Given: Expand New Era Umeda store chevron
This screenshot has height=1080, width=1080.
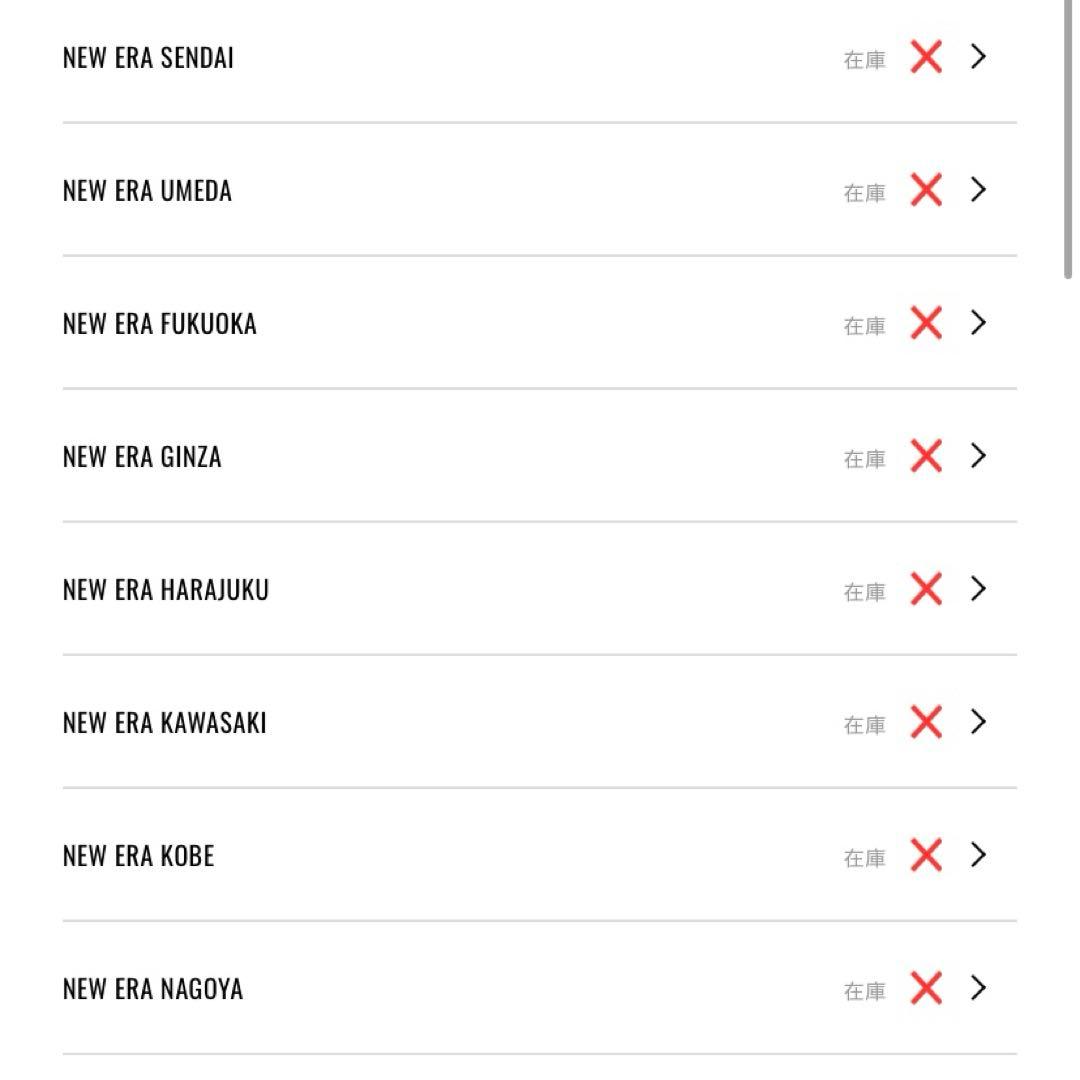Looking at the screenshot, I should [x=978, y=190].
